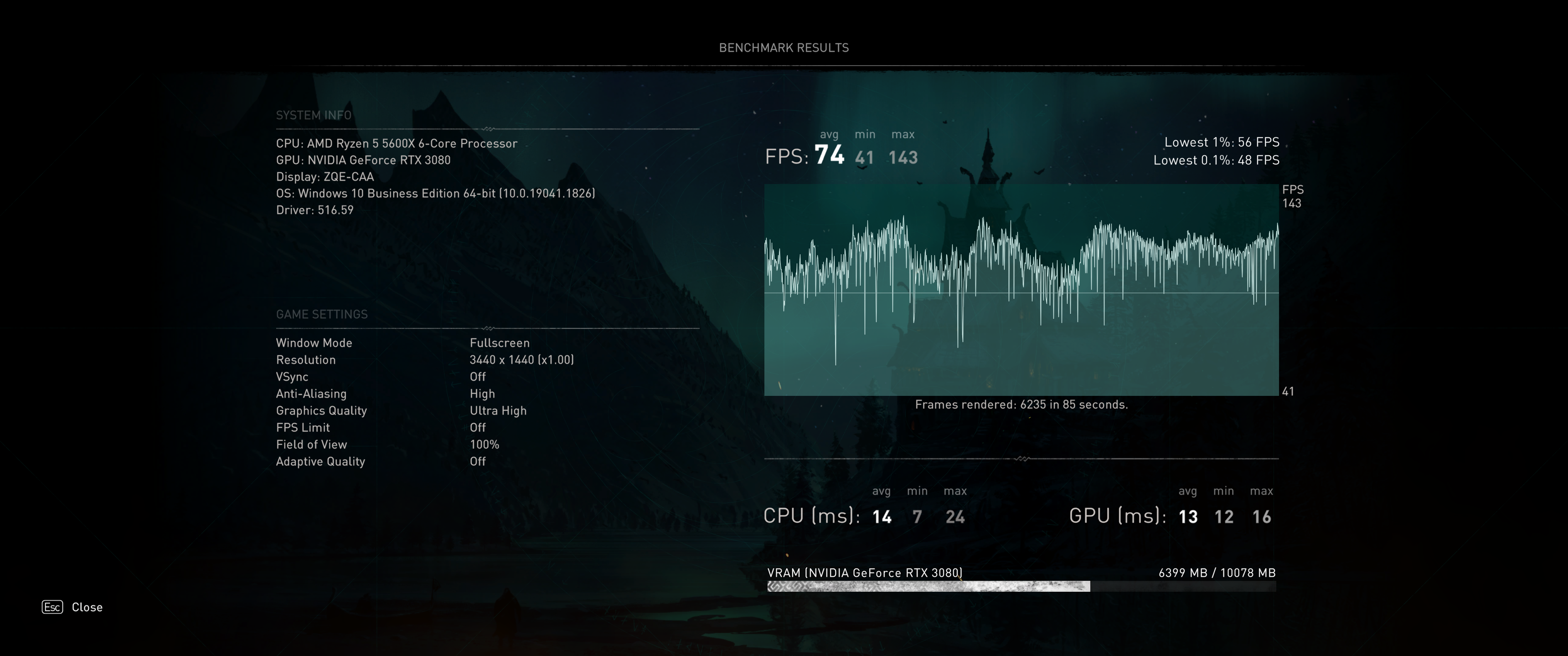The height and width of the screenshot is (656, 1568).
Task: Click the Benchmark Results title
Action: tap(784, 47)
